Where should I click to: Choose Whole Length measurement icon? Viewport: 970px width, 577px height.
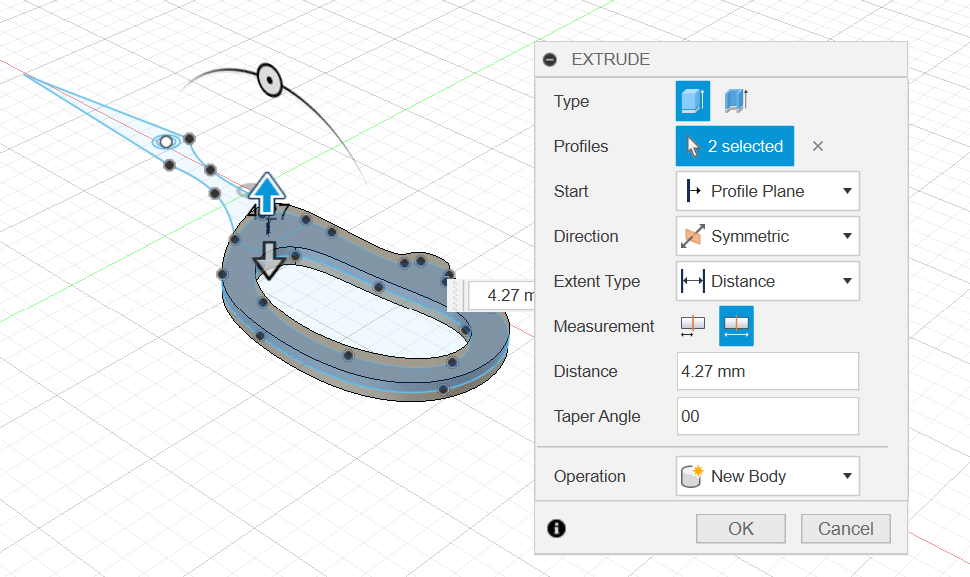click(x=737, y=326)
